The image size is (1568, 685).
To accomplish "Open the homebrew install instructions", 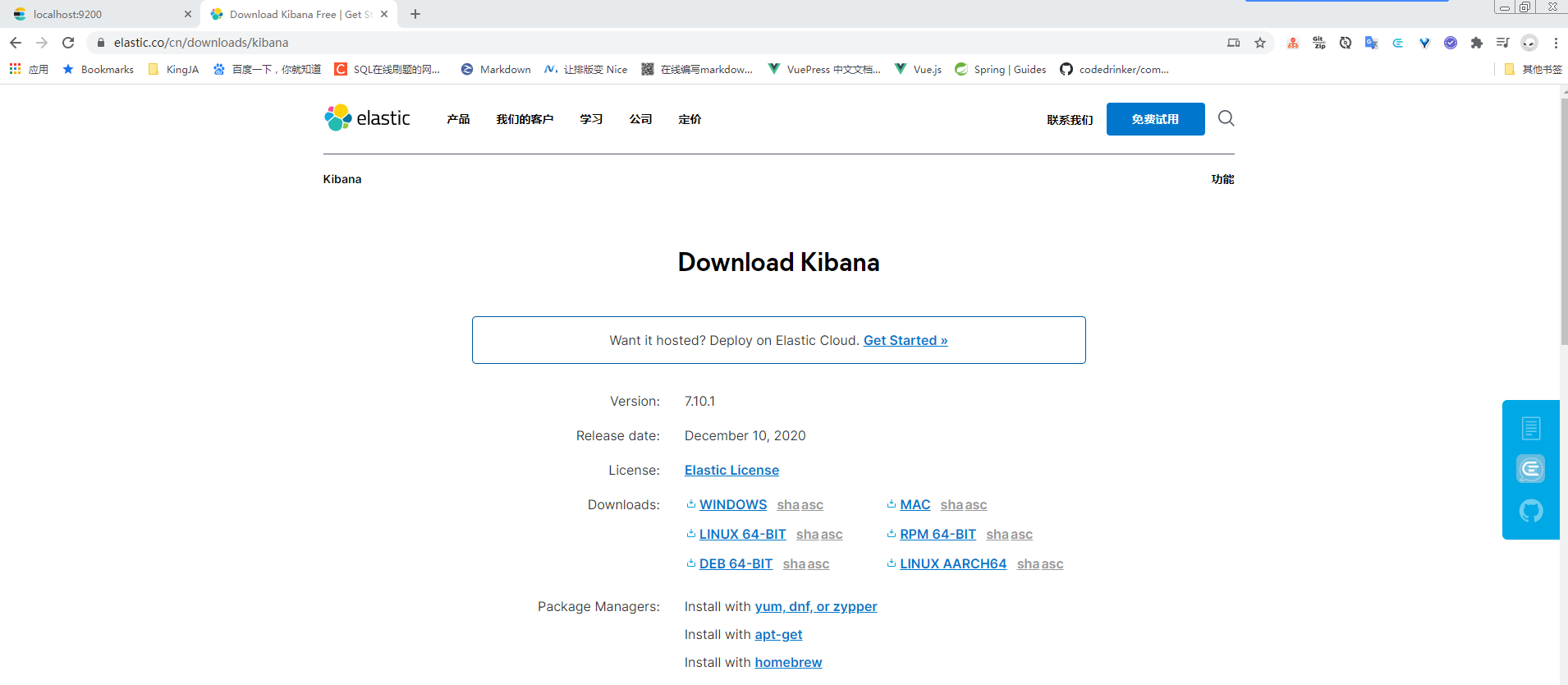I will pyautogui.click(x=788, y=662).
